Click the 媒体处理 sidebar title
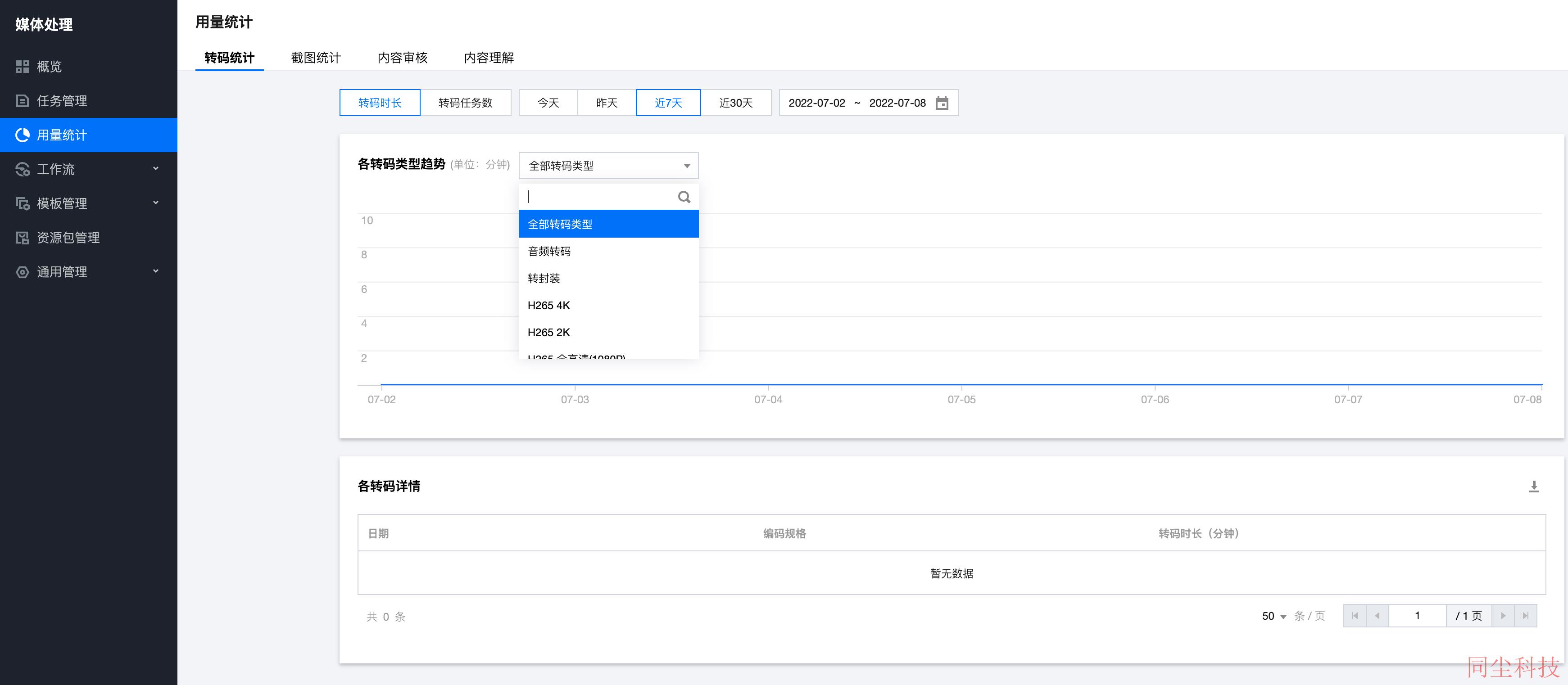Screen dimensions: 1568x685 point(44,24)
